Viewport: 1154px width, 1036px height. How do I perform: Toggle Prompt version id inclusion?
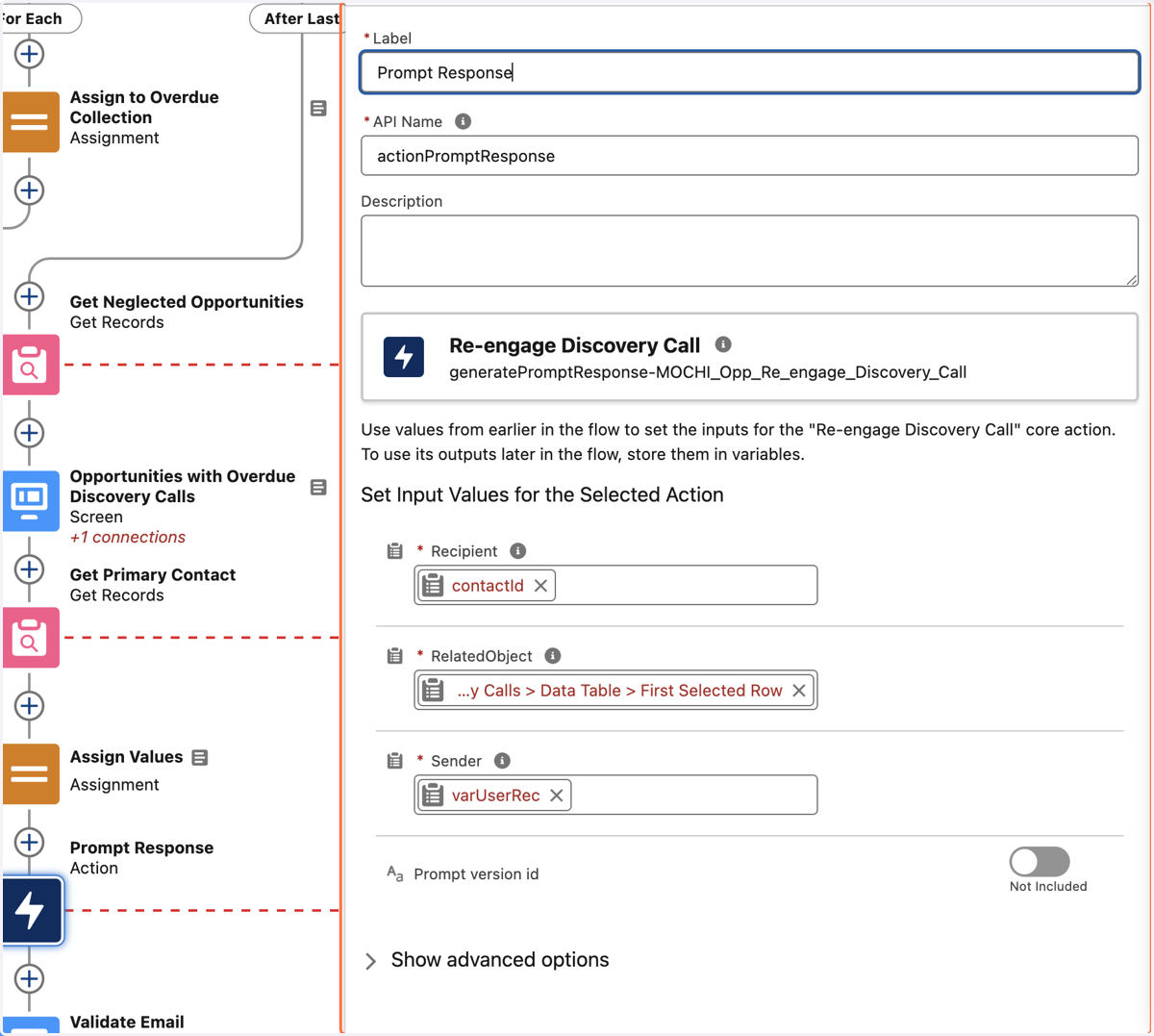(x=1040, y=862)
